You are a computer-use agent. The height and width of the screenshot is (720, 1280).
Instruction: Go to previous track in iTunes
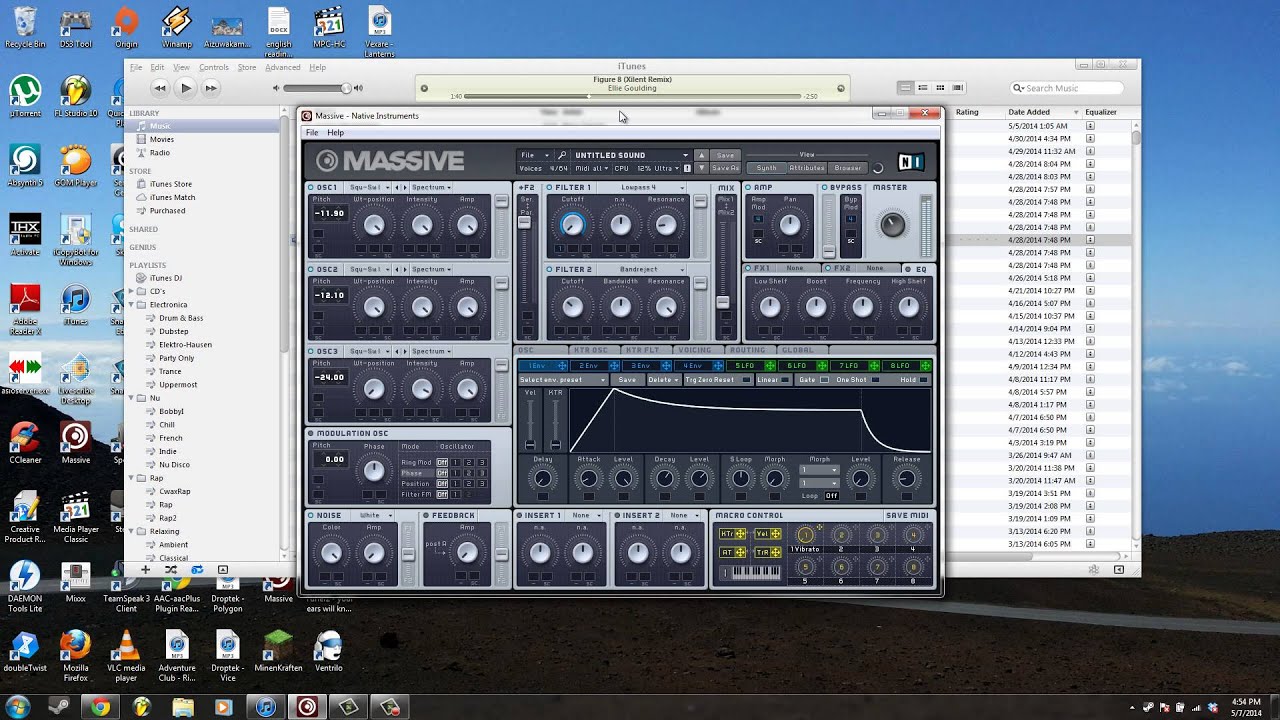pos(159,88)
